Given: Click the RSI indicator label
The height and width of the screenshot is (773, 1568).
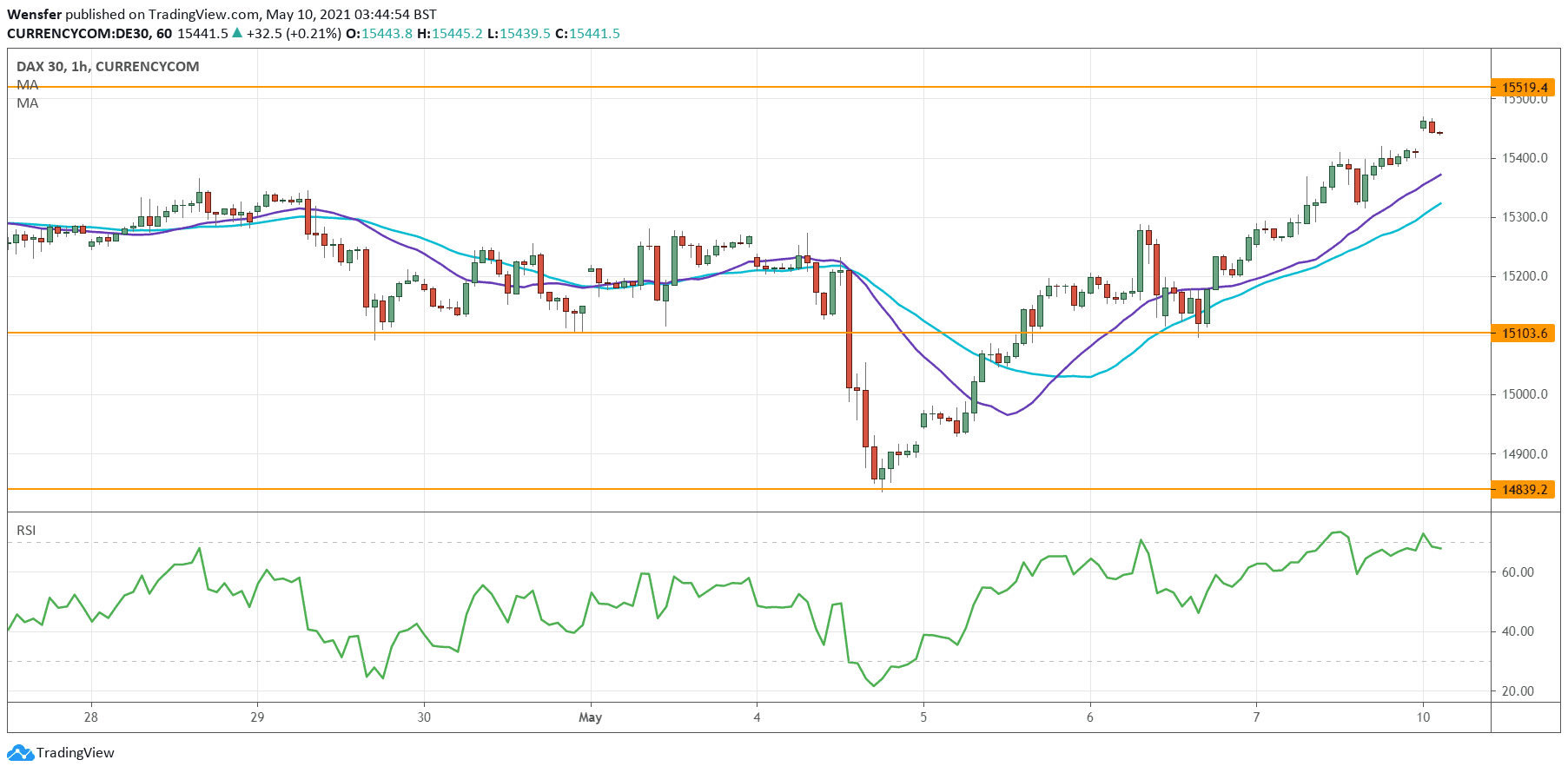Looking at the screenshot, I should pyautogui.click(x=26, y=530).
